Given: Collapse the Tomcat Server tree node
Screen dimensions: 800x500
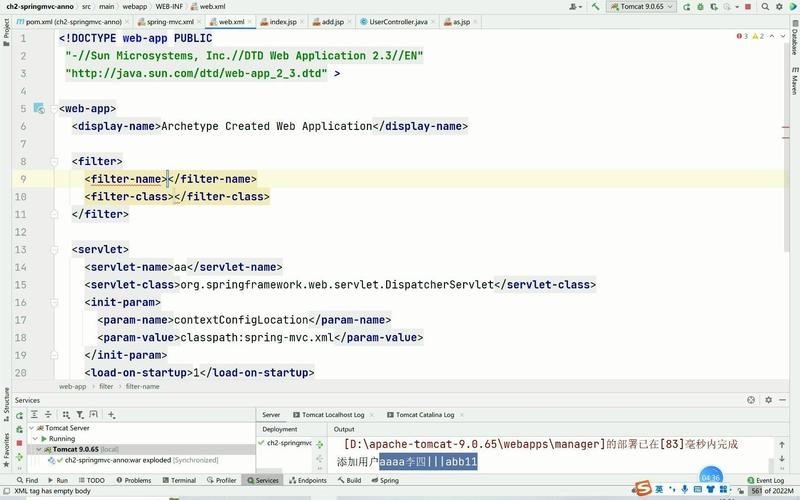Looking at the screenshot, I should pos(33,427).
